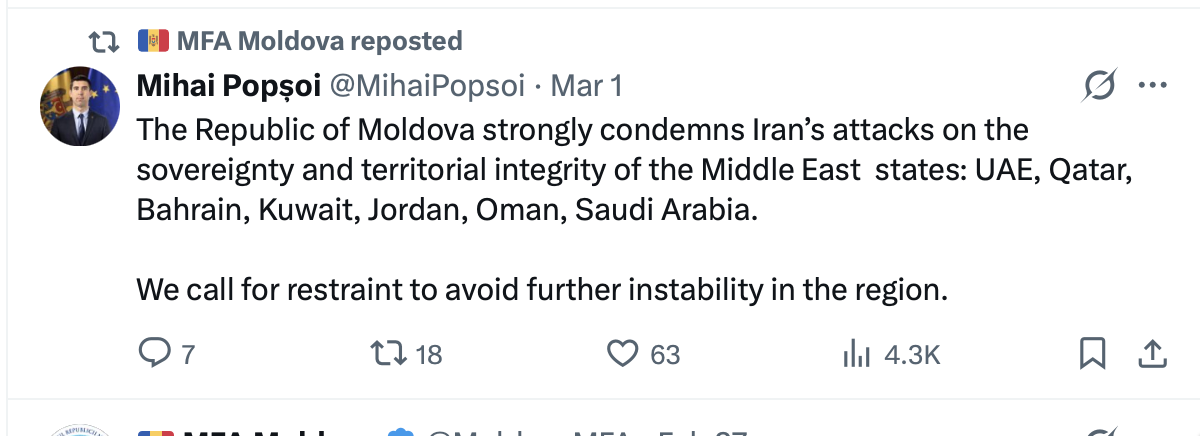This screenshot has height=436, width=1200.
Task: Click the reply count number 7
Action: (x=187, y=354)
